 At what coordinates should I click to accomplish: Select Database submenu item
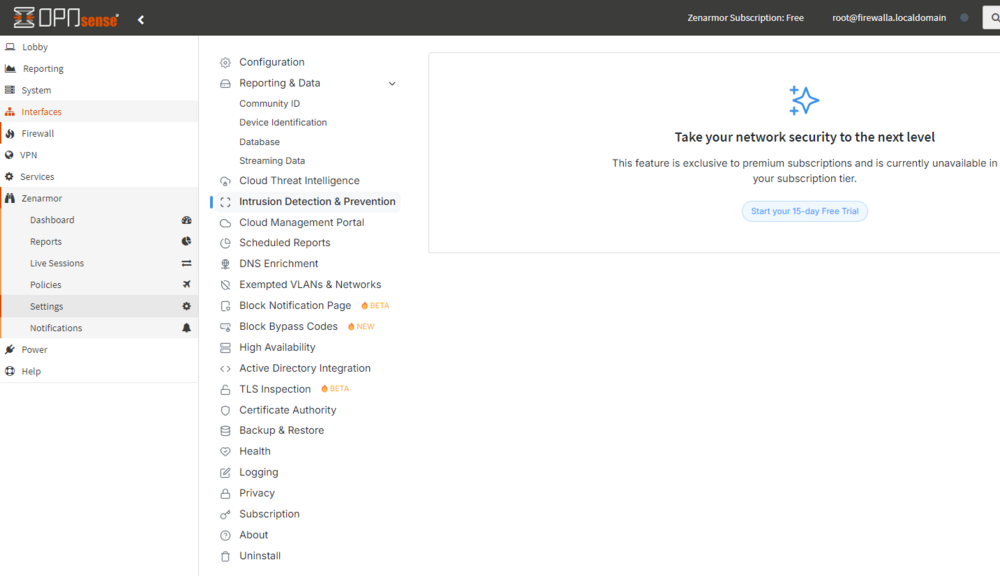(x=260, y=142)
